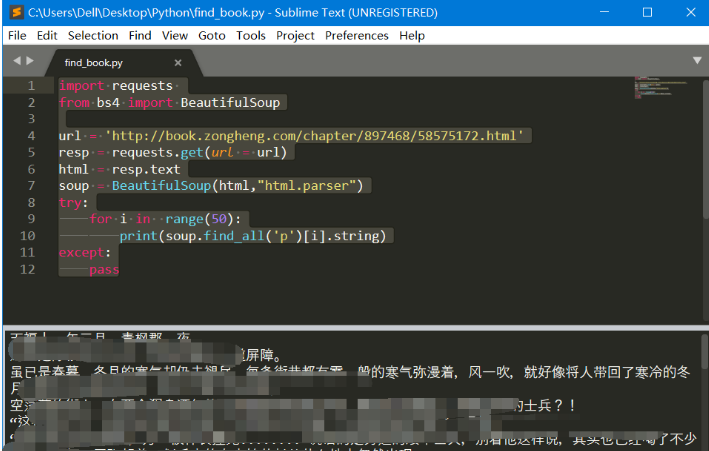Click the output panel vertical scrollbar
The image size is (709, 451).
pos(703,390)
